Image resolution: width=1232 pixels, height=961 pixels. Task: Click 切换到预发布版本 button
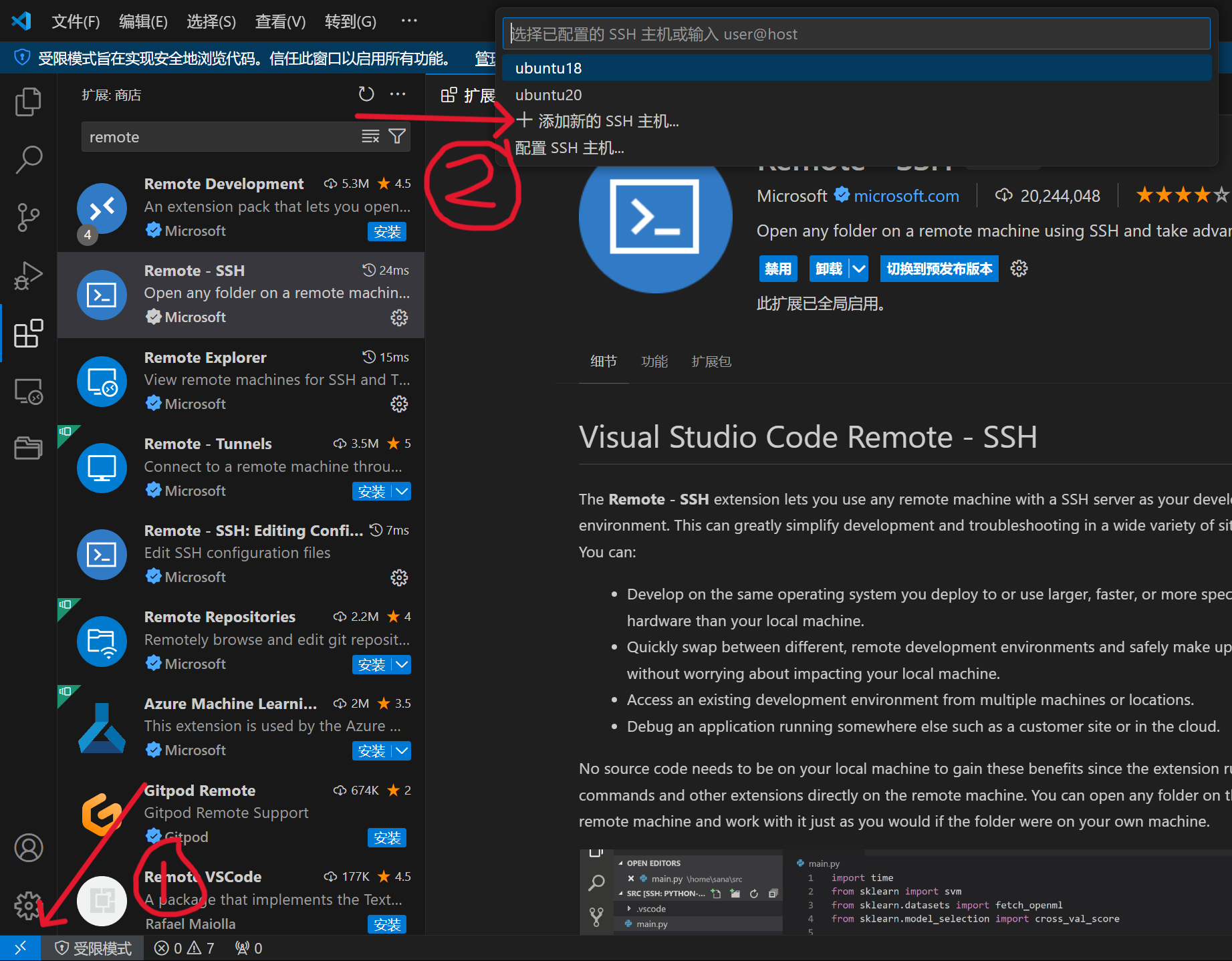pyautogui.click(x=939, y=269)
